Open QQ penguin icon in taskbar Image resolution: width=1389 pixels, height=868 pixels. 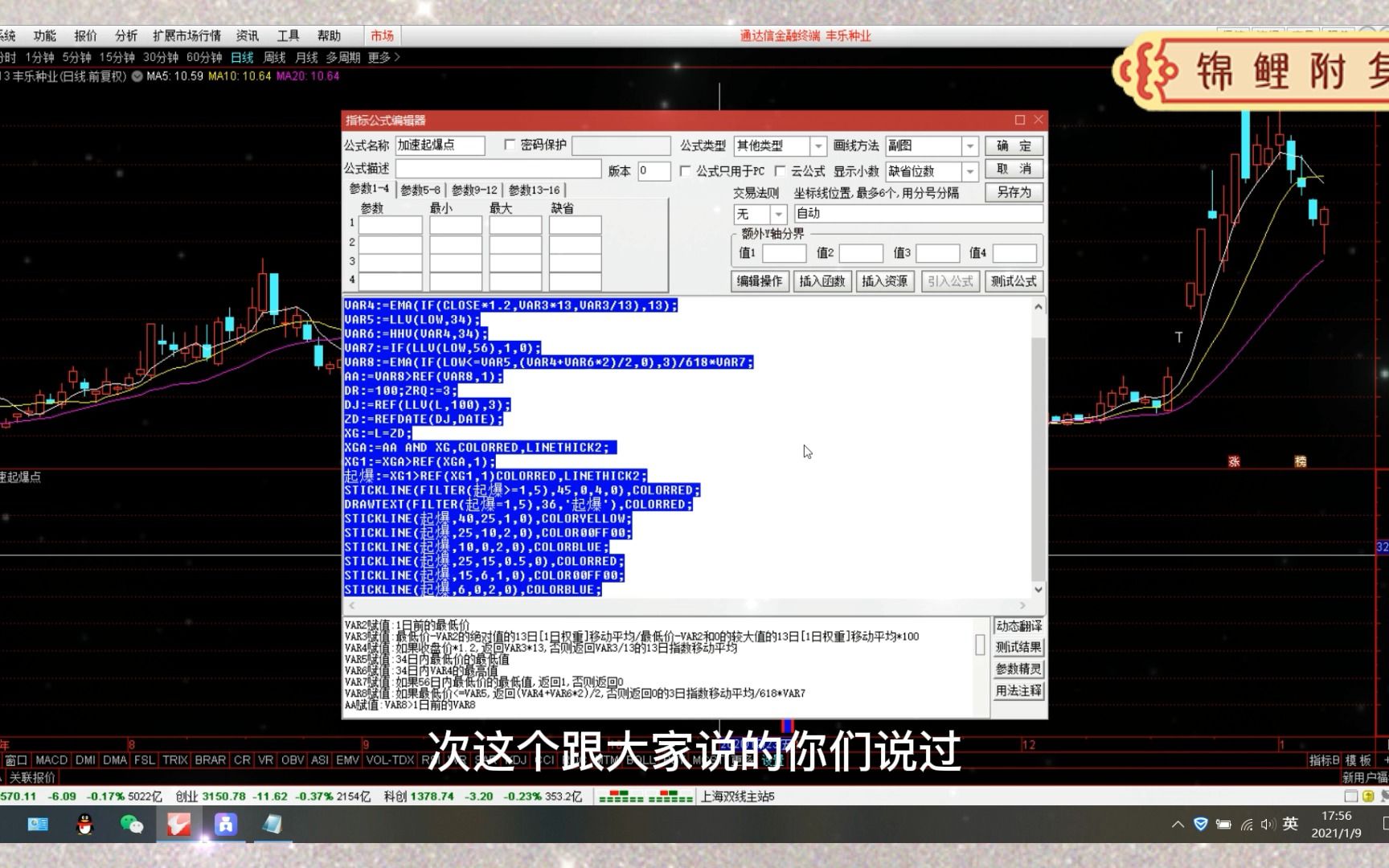[84, 825]
